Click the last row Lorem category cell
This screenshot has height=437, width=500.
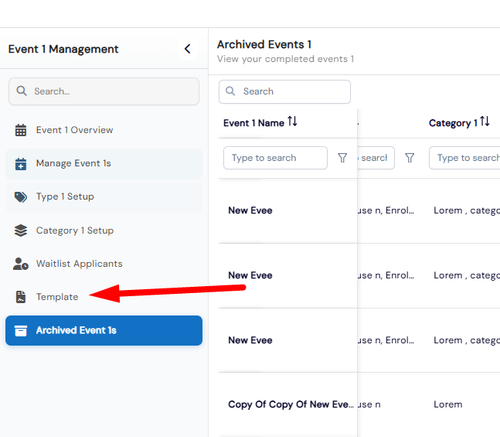pyautogui.click(x=448, y=404)
